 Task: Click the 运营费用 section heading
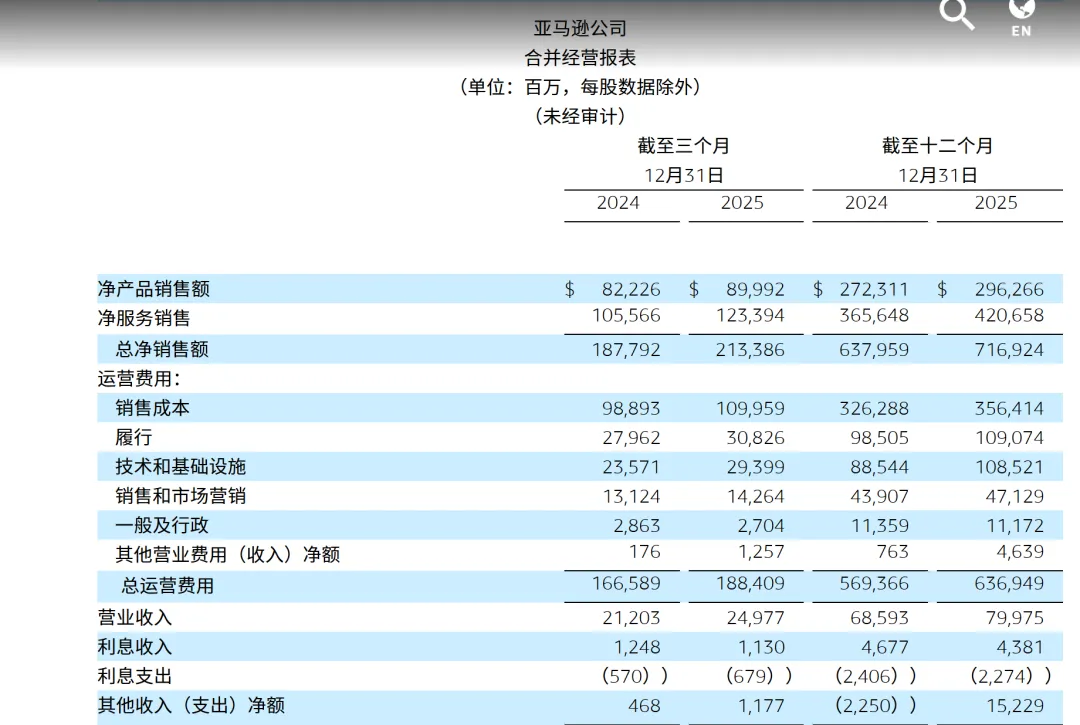point(138,378)
